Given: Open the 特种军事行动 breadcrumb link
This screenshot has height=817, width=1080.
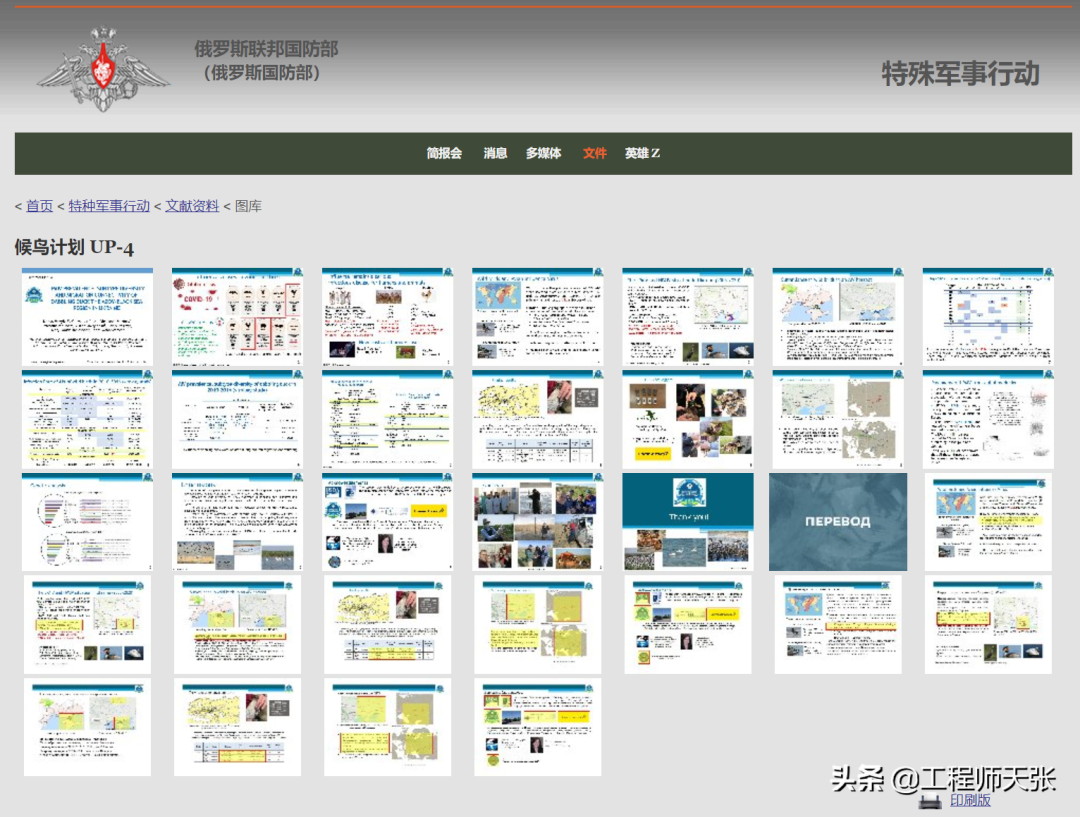Looking at the screenshot, I should 107,206.
